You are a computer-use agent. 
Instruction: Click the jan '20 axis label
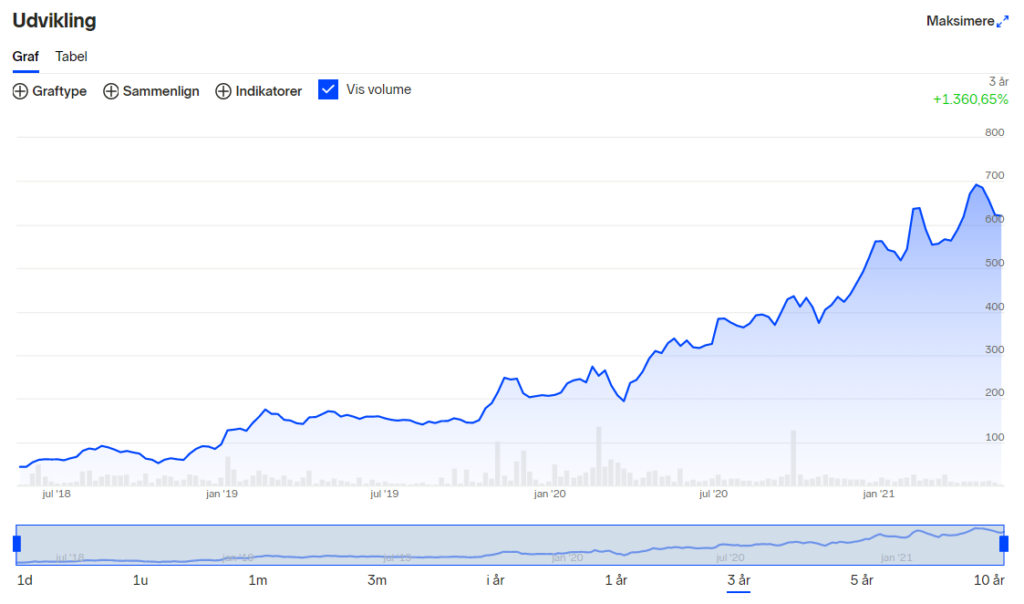549,494
